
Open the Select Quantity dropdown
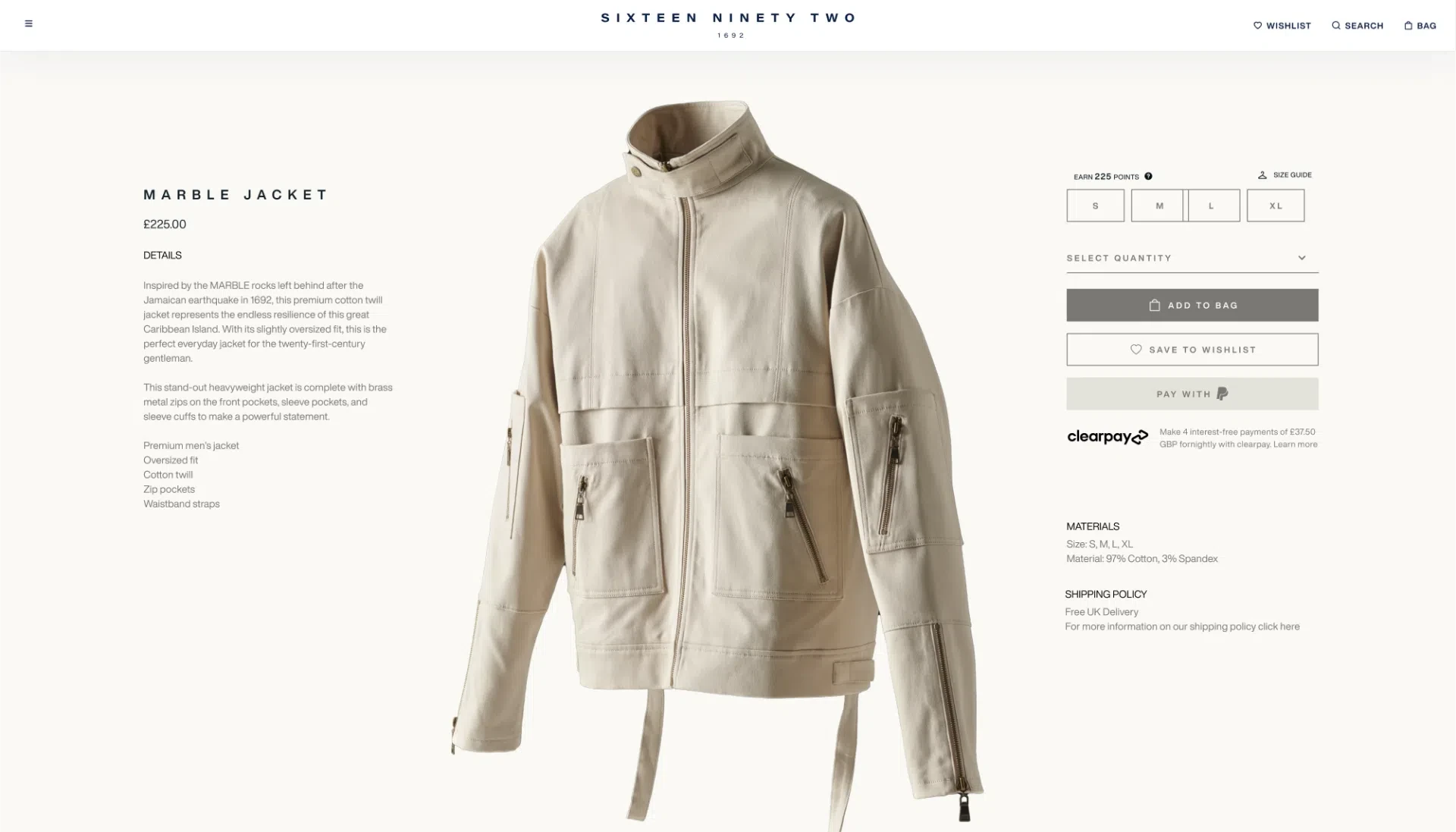pyautogui.click(x=1192, y=258)
